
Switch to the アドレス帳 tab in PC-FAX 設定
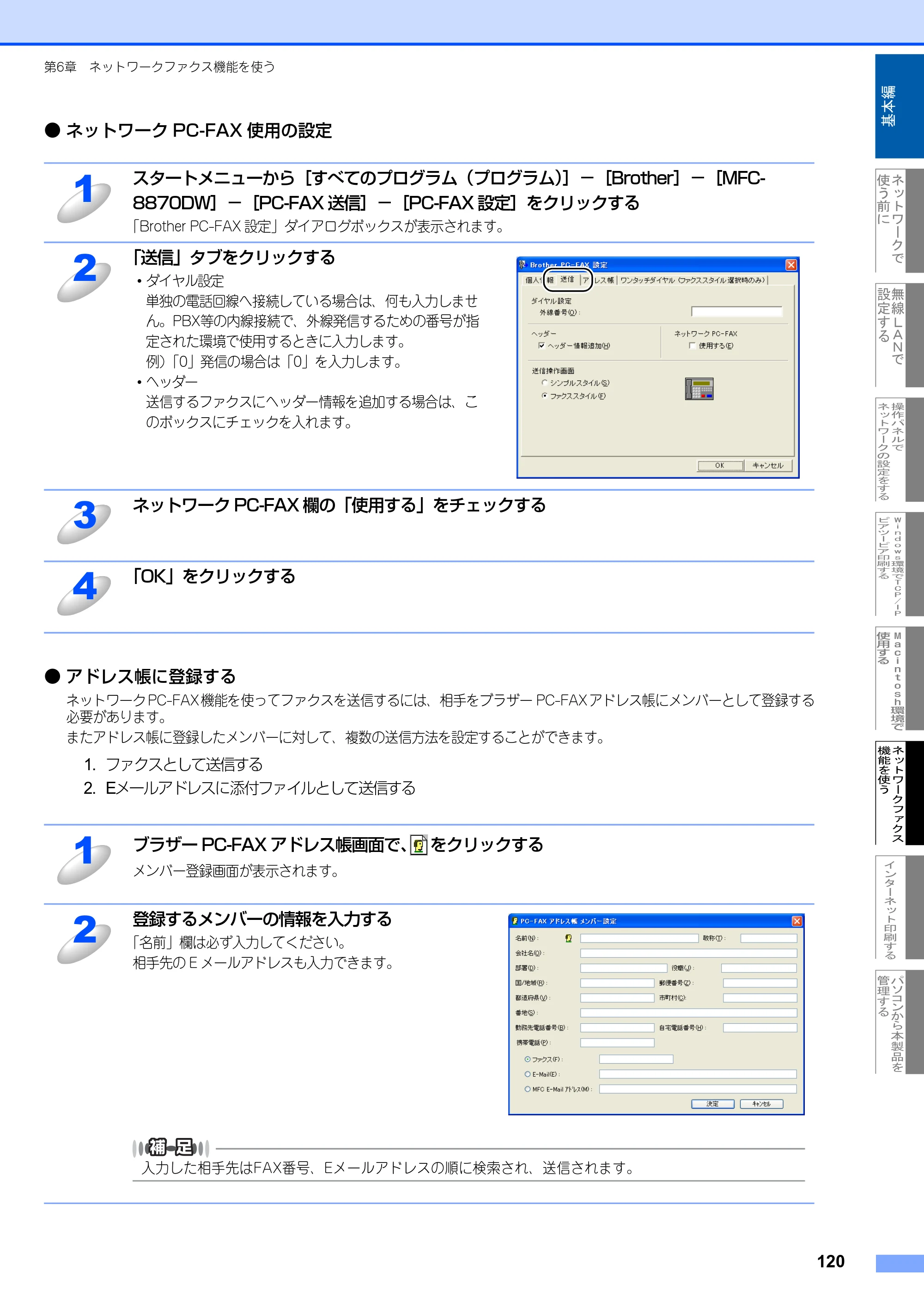click(x=598, y=280)
